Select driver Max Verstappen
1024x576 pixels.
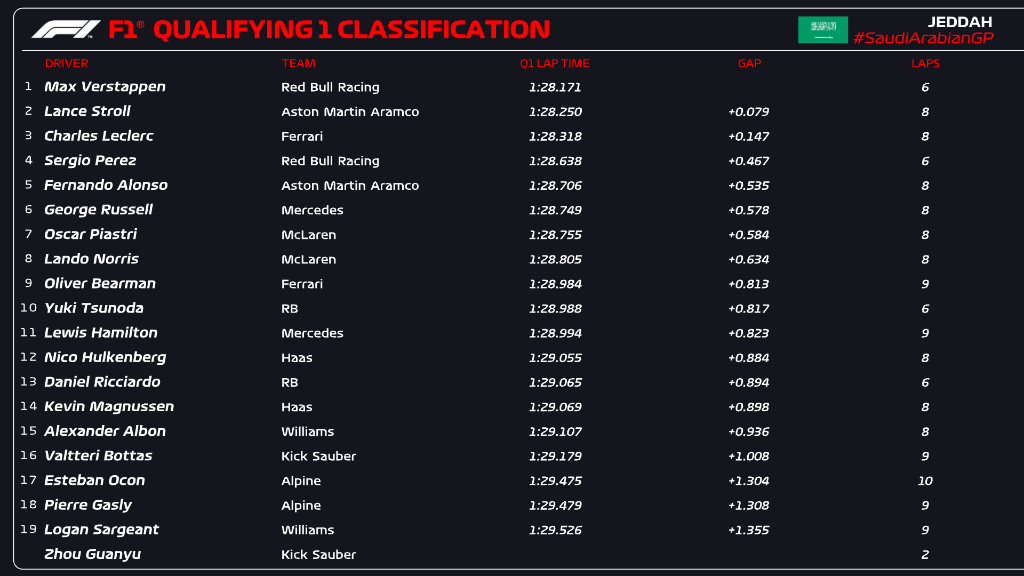coord(105,87)
